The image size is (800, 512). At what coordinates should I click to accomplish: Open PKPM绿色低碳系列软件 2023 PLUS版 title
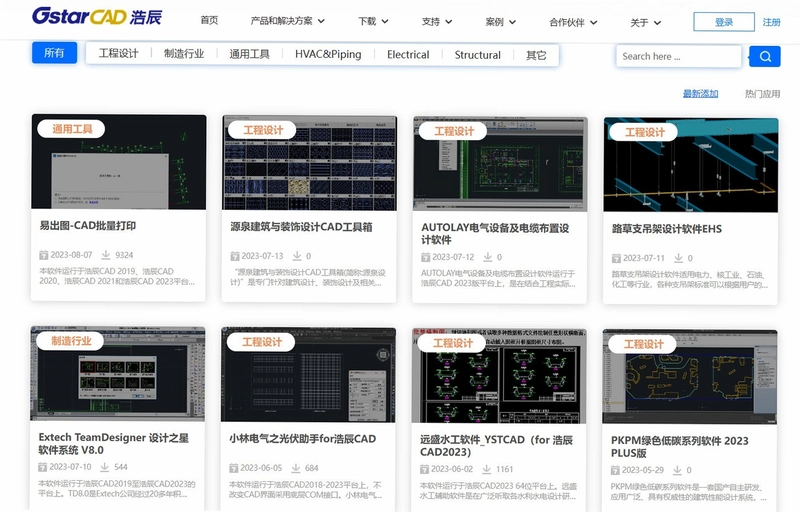(680, 447)
